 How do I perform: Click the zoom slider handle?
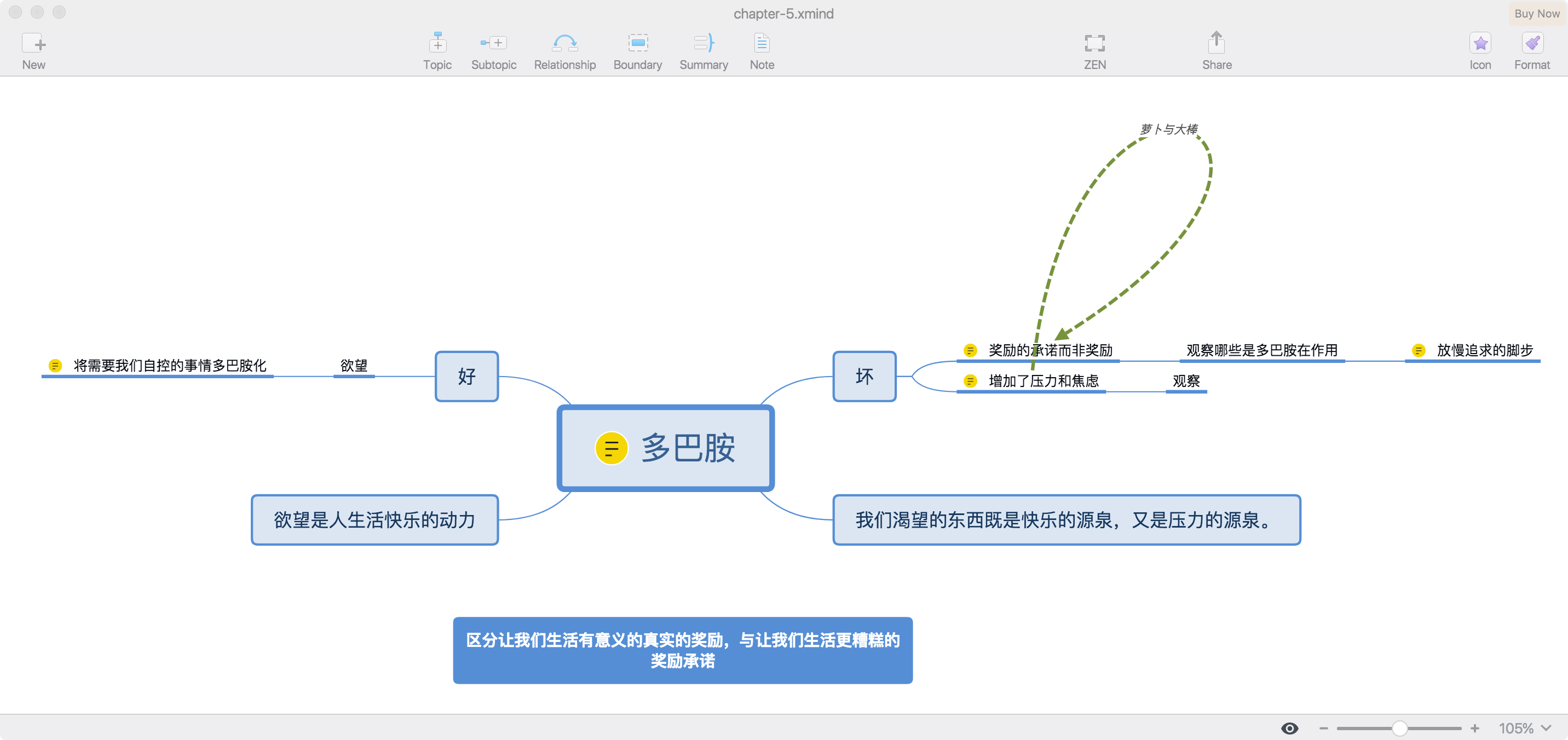pos(1399,728)
